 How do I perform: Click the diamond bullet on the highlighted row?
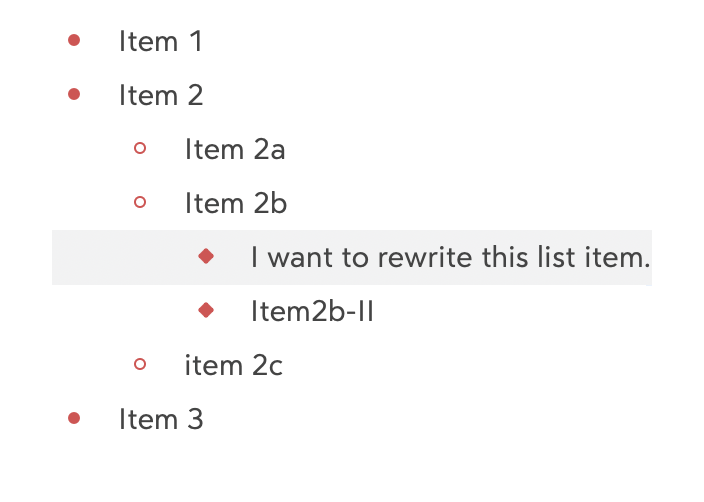coord(206,257)
